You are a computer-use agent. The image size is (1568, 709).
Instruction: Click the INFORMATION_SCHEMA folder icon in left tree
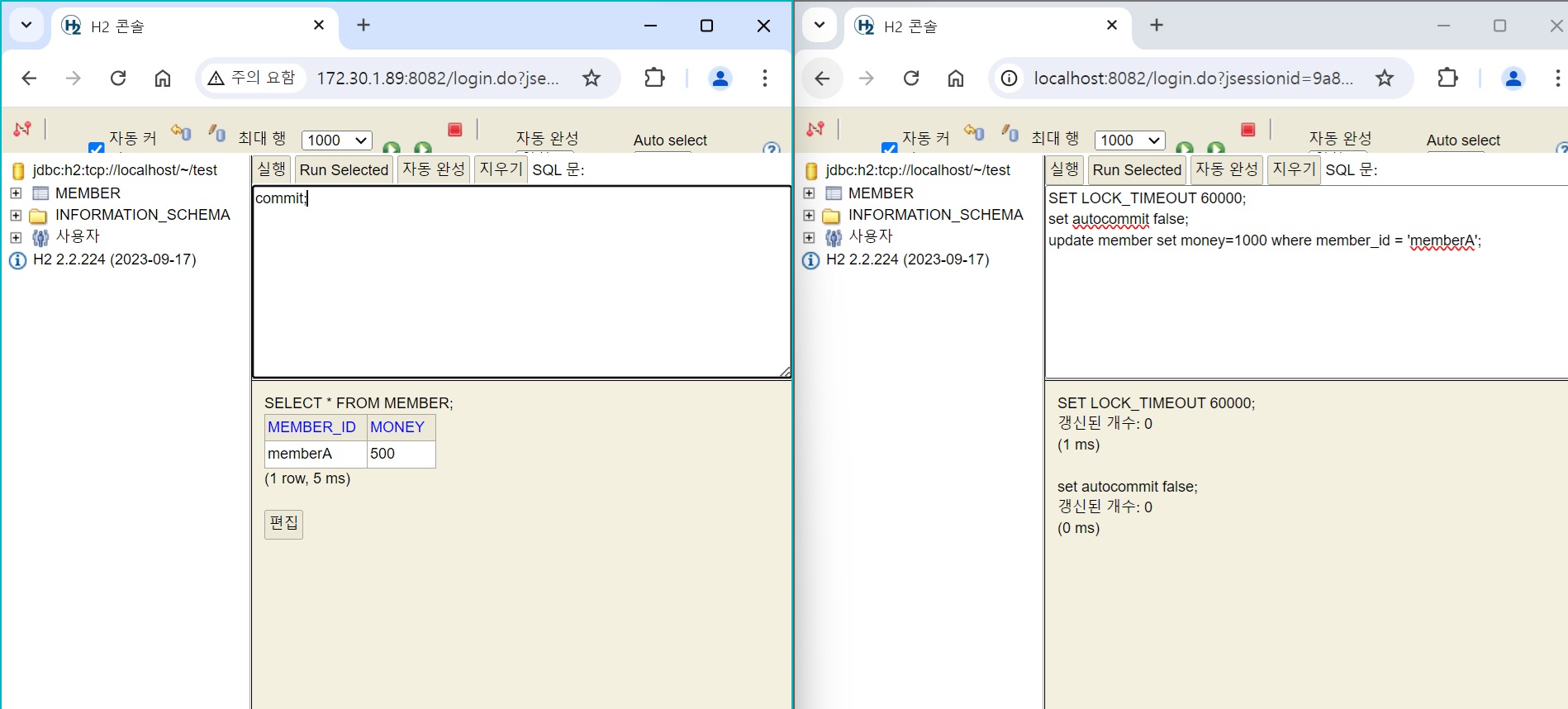tap(39, 216)
